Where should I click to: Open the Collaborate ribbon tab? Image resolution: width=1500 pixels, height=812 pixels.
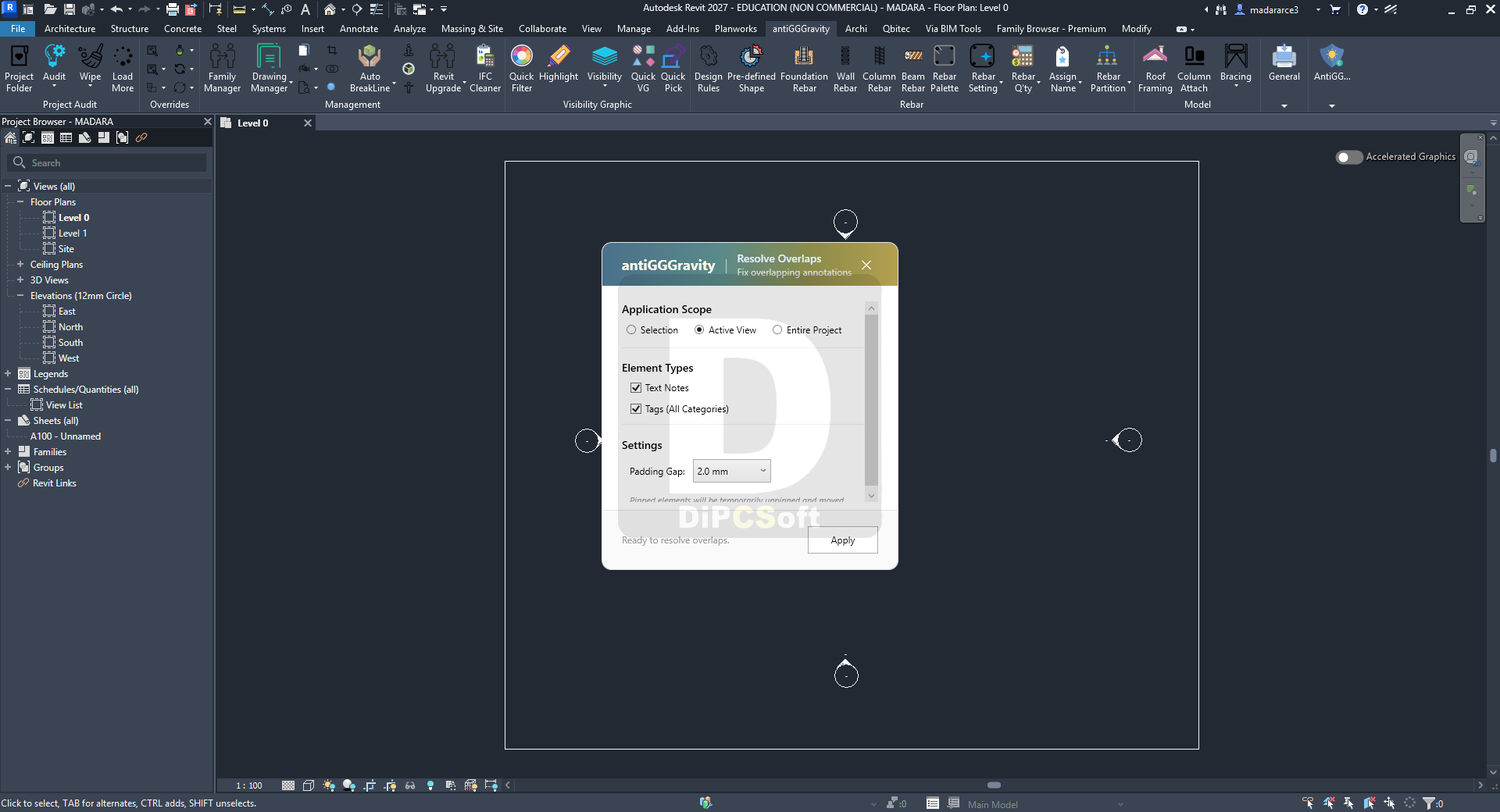(542, 29)
